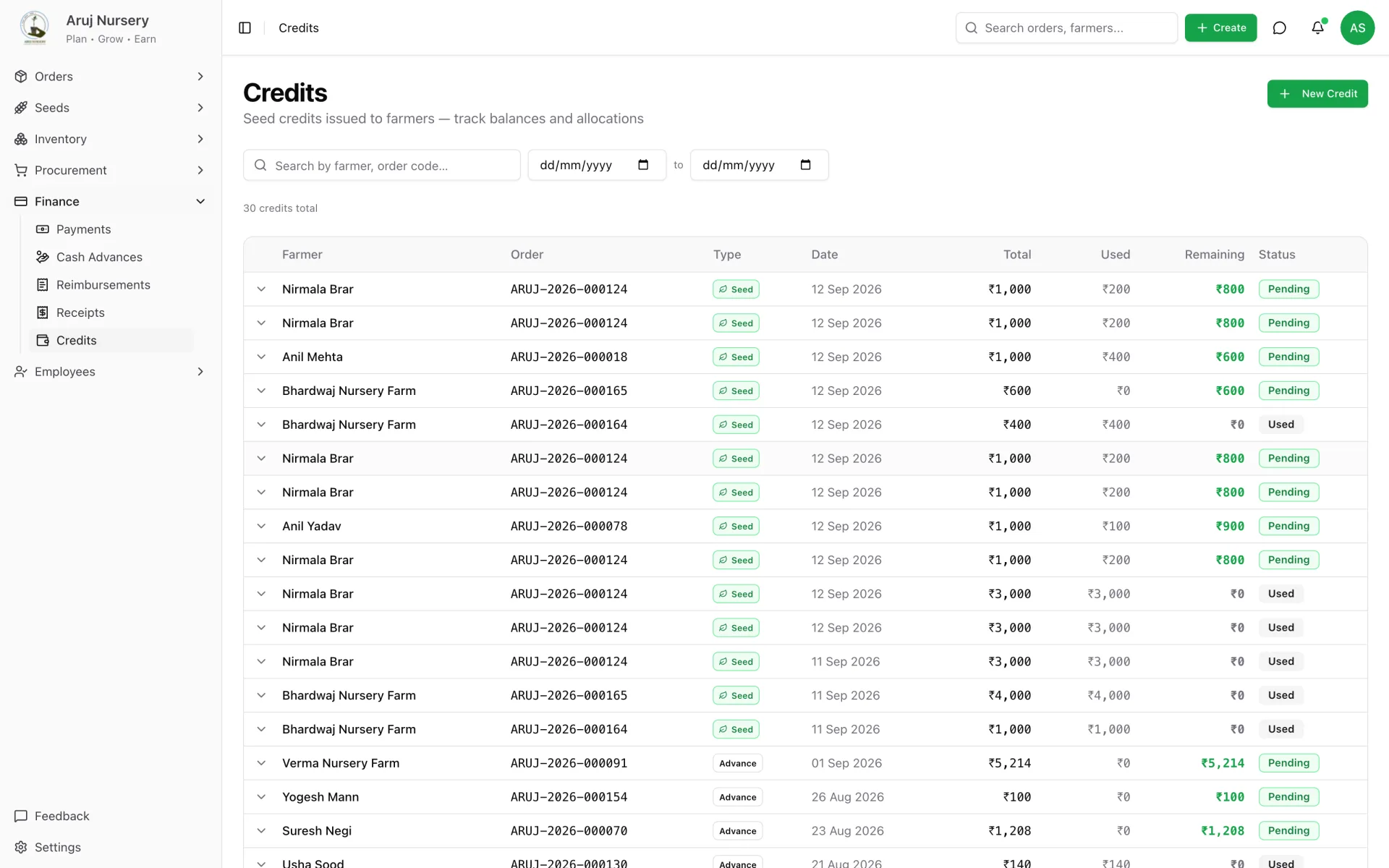The height and width of the screenshot is (868, 1389).
Task: Expand the Yogesh Mann credit row
Action: coord(261,796)
